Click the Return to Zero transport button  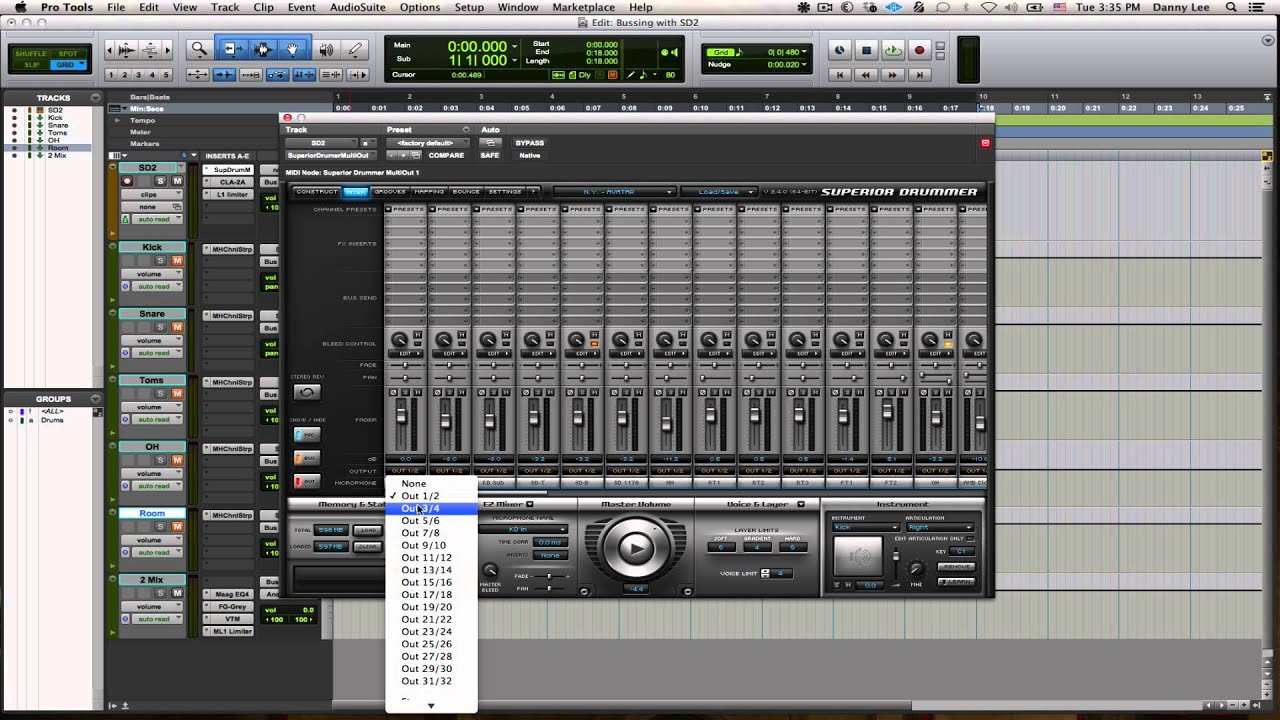[840, 74]
